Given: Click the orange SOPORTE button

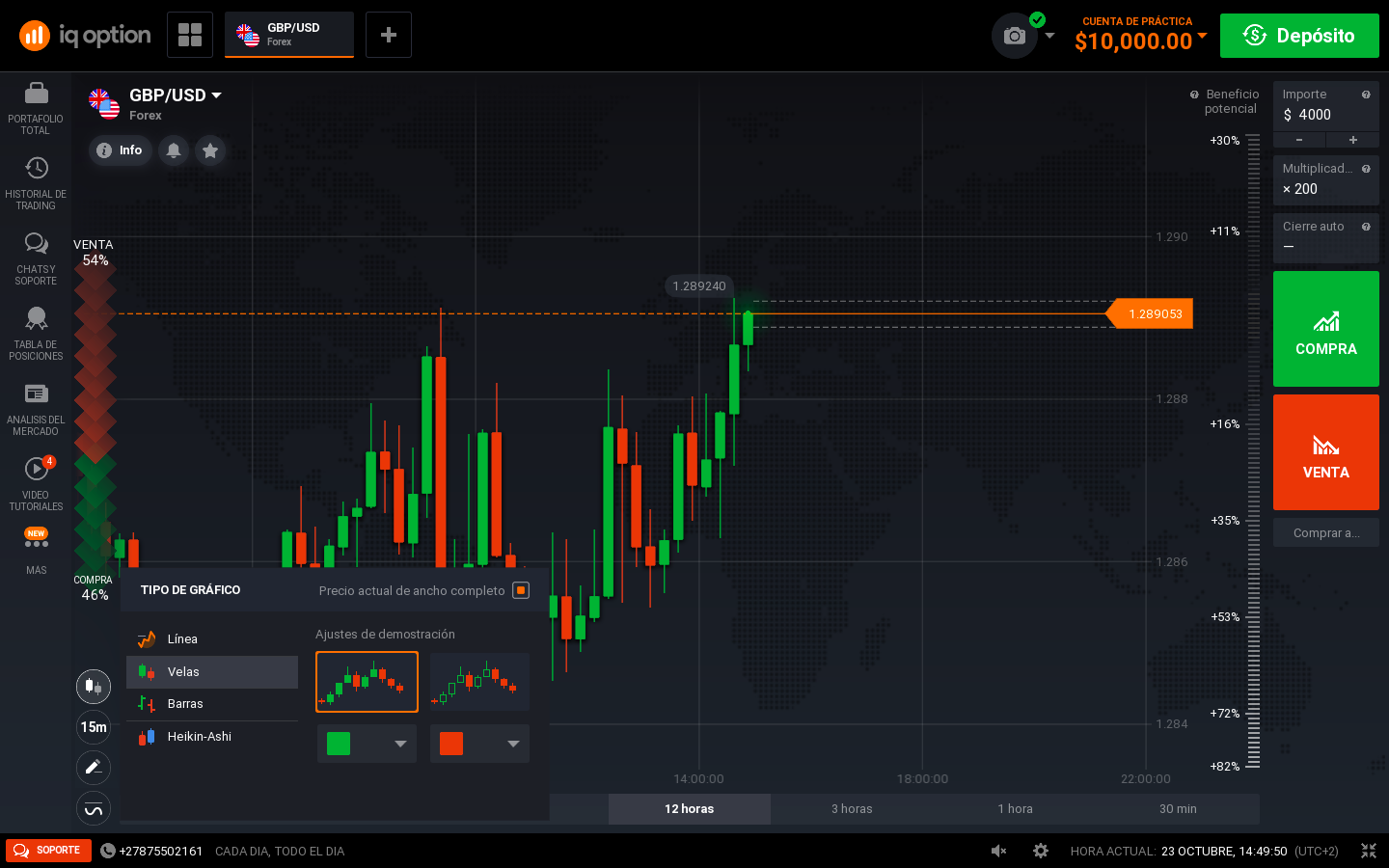Looking at the screenshot, I should click(x=48, y=851).
